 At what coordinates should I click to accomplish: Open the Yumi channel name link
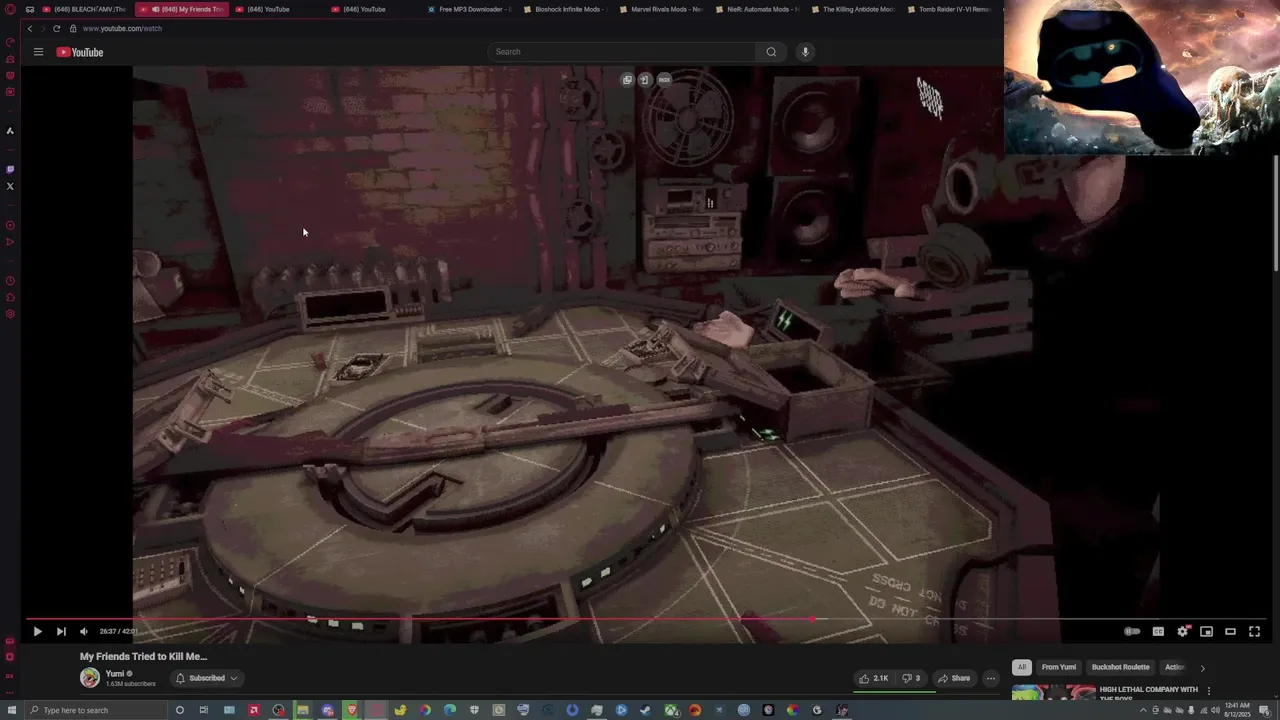pos(115,674)
